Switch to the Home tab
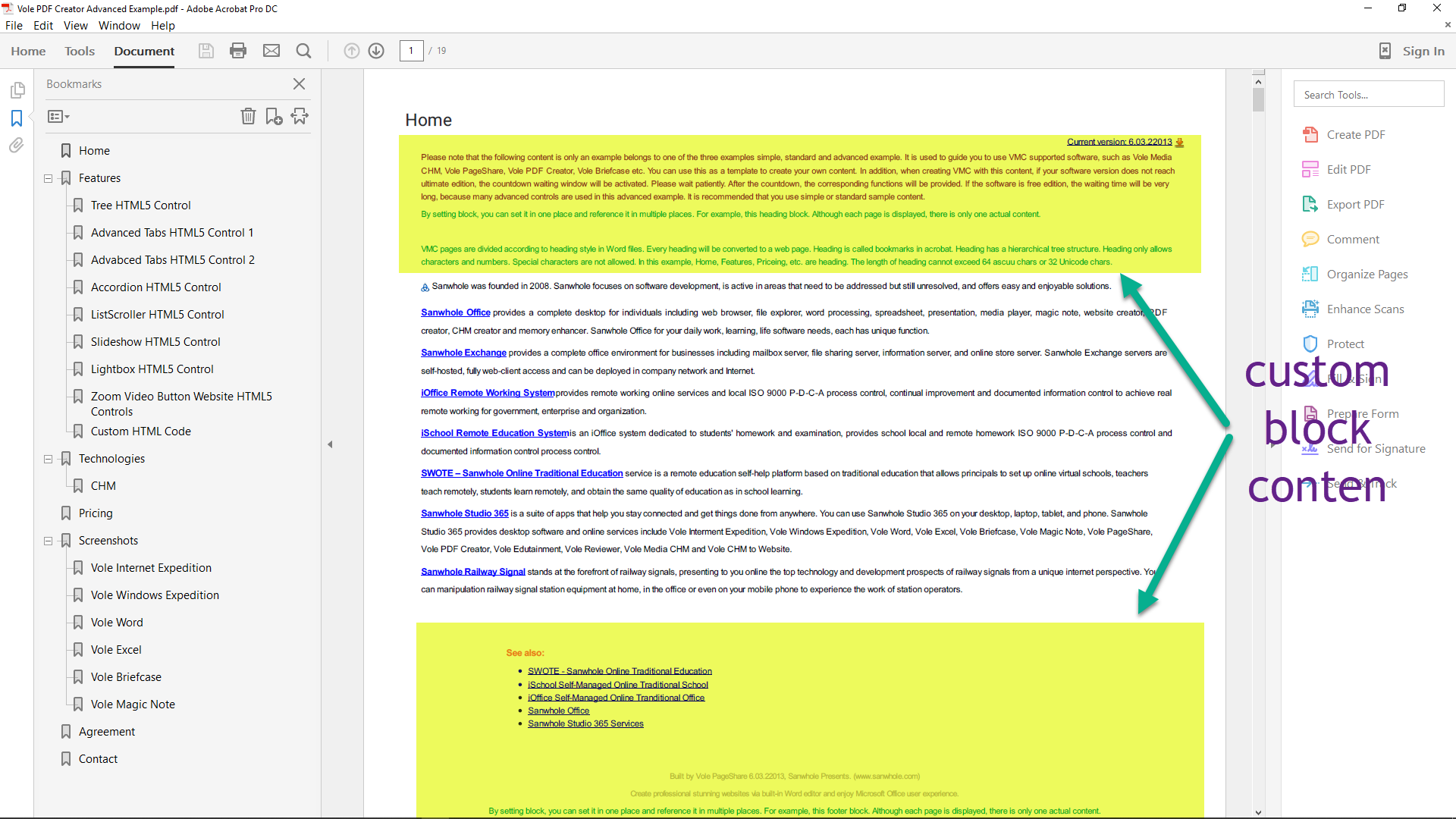The width and height of the screenshot is (1456, 819). click(28, 51)
